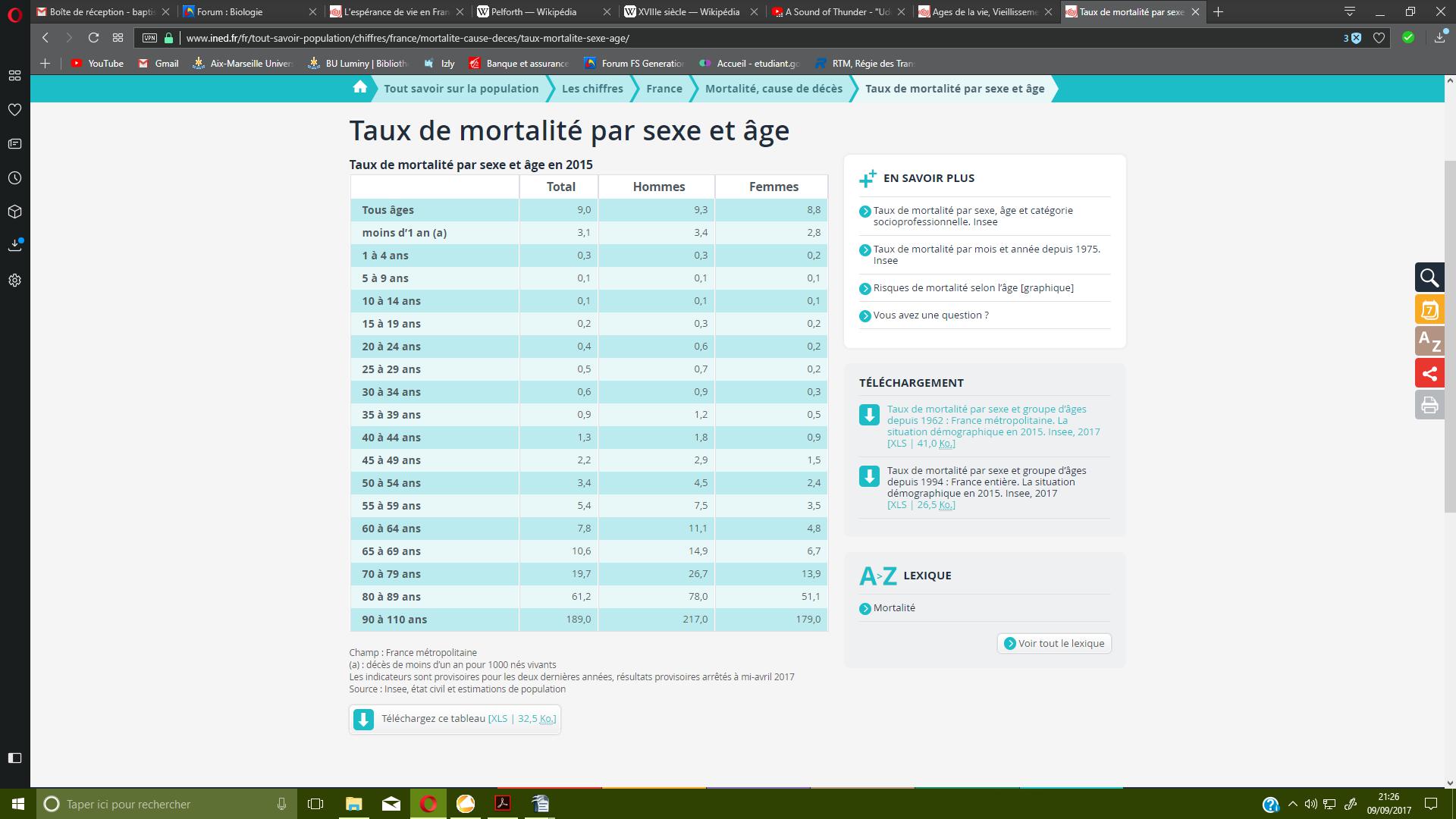The width and height of the screenshot is (1456, 819).
Task: Expand hidden system tray icons arrow
Action: click(1293, 804)
